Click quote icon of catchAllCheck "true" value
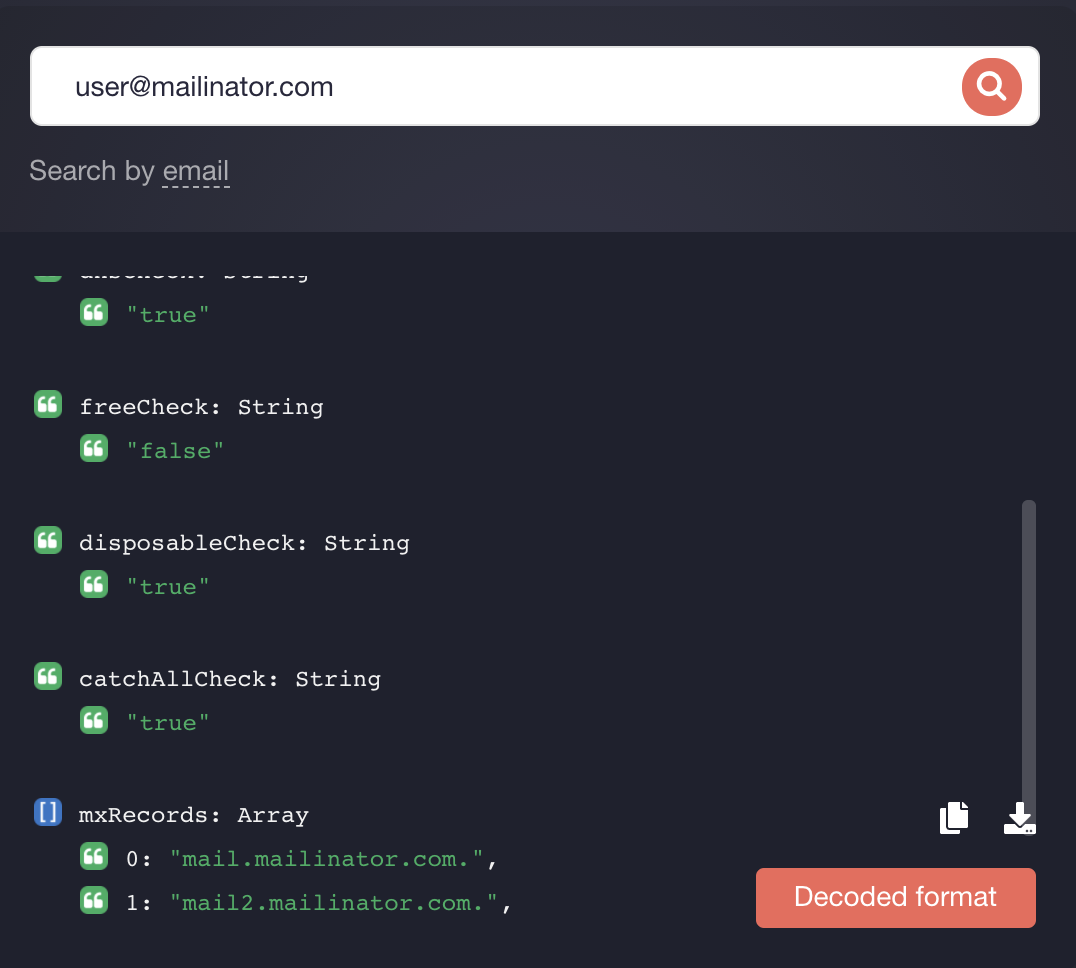This screenshot has height=968, width=1076. pos(94,720)
